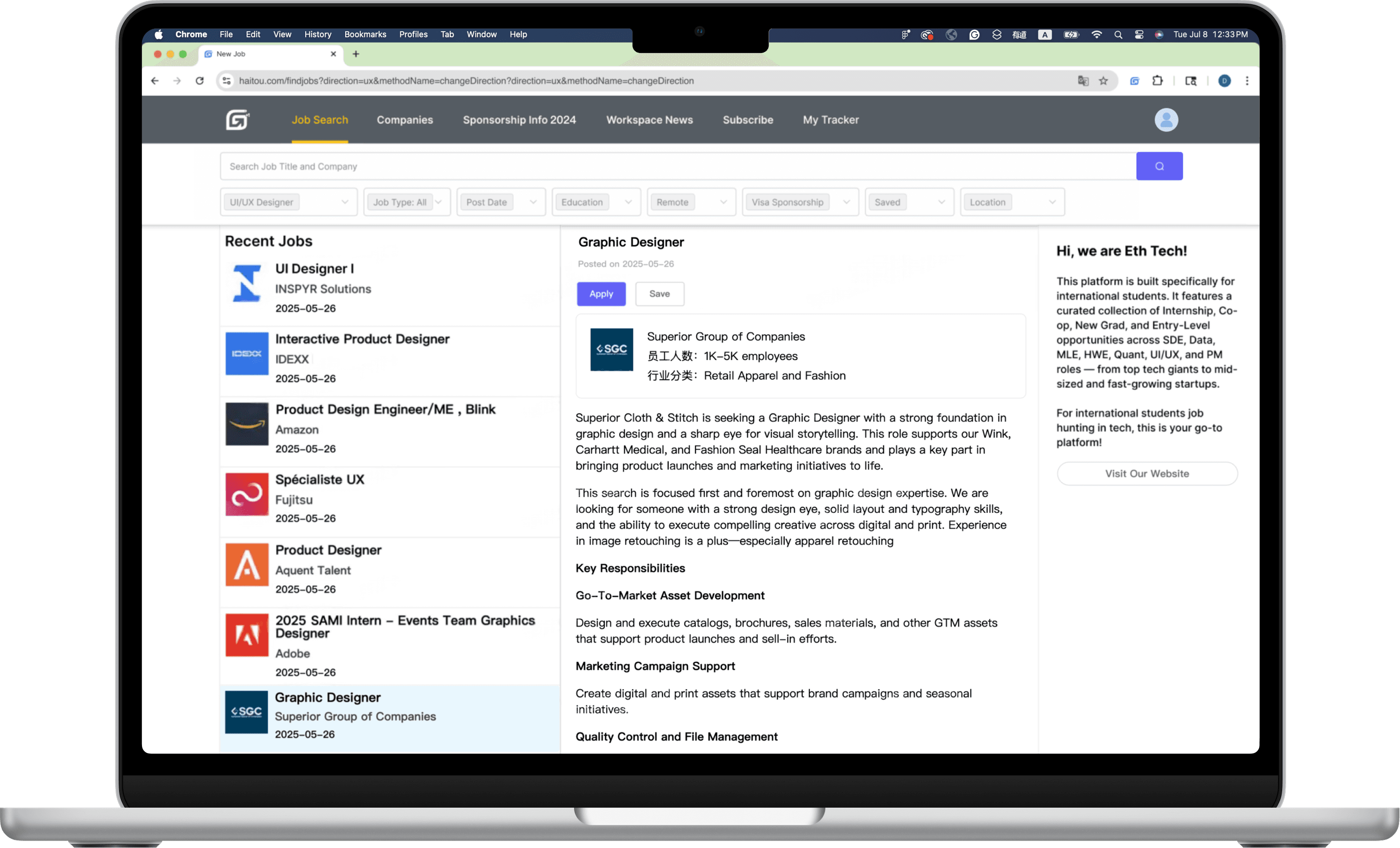Viewport: 1400px width, 848px height.
Task: Bookmark page with the star icon
Action: (1103, 81)
